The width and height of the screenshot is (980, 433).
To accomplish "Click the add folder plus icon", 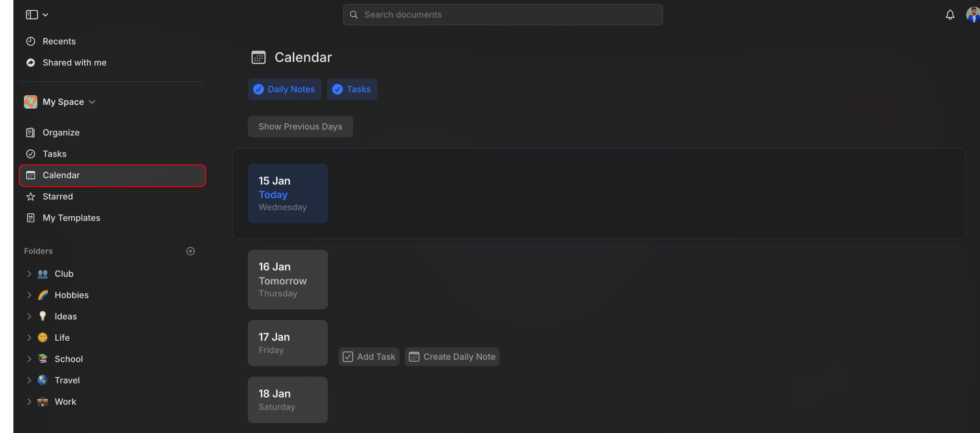I will pyautogui.click(x=191, y=251).
